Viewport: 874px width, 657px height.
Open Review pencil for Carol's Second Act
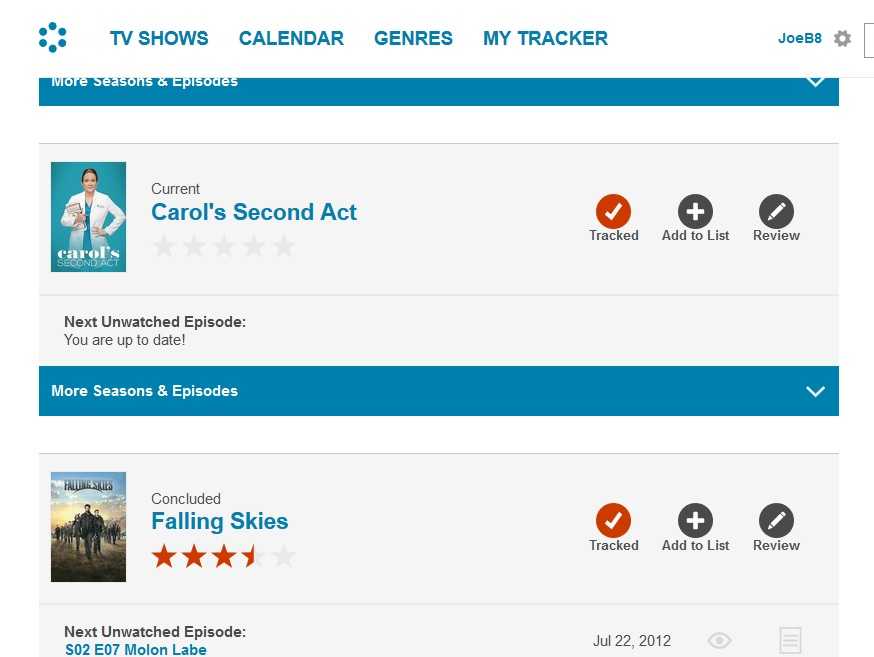[776, 212]
